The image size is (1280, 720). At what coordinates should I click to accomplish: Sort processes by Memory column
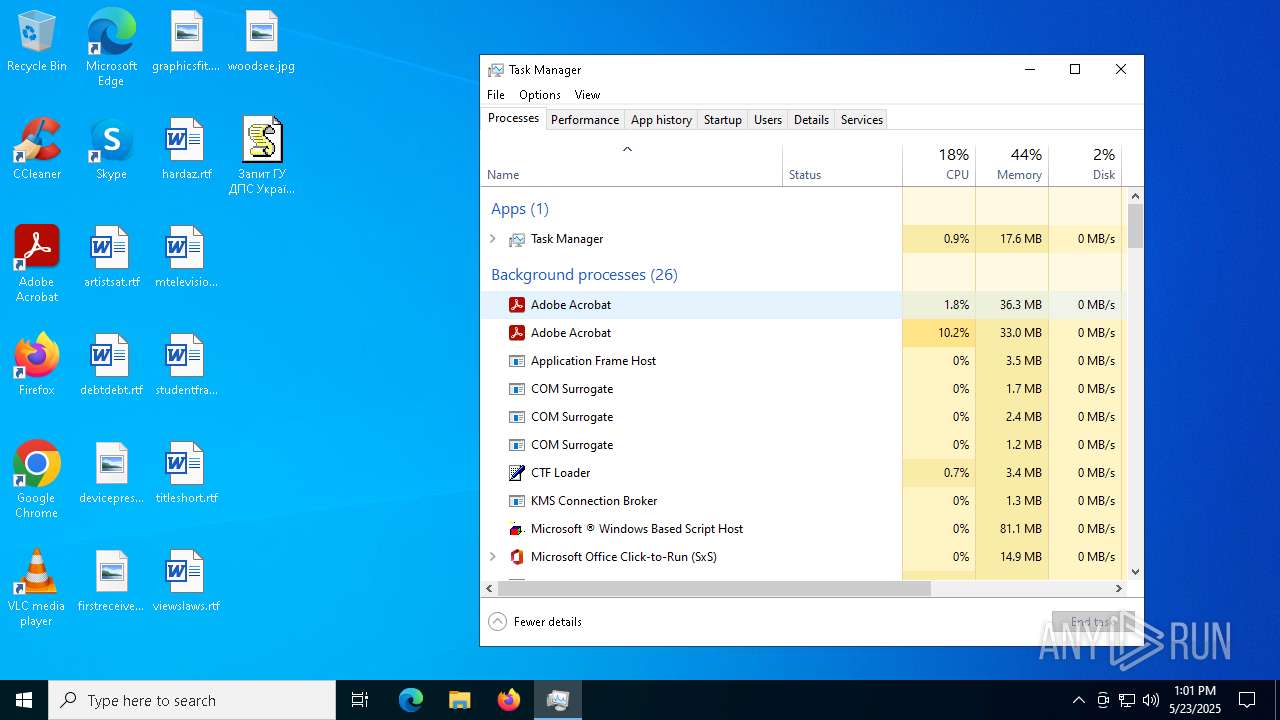tap(1012, 165)
